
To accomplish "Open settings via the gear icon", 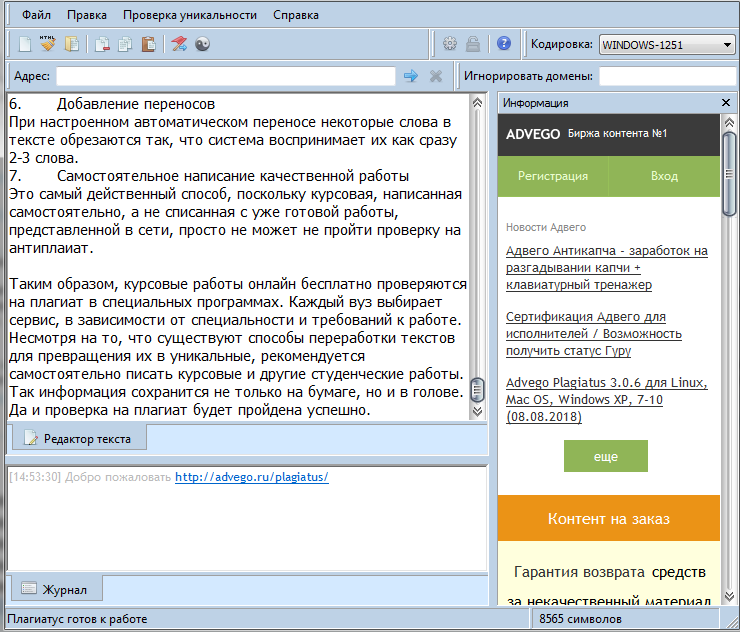I will 450,44.
